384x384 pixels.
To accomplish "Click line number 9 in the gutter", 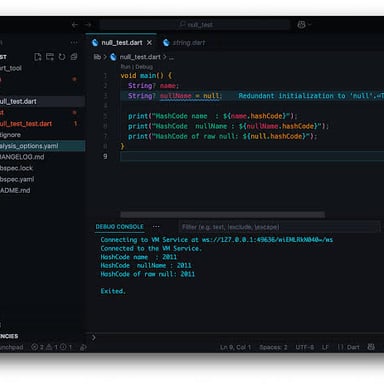I will (x=105, y=156).
